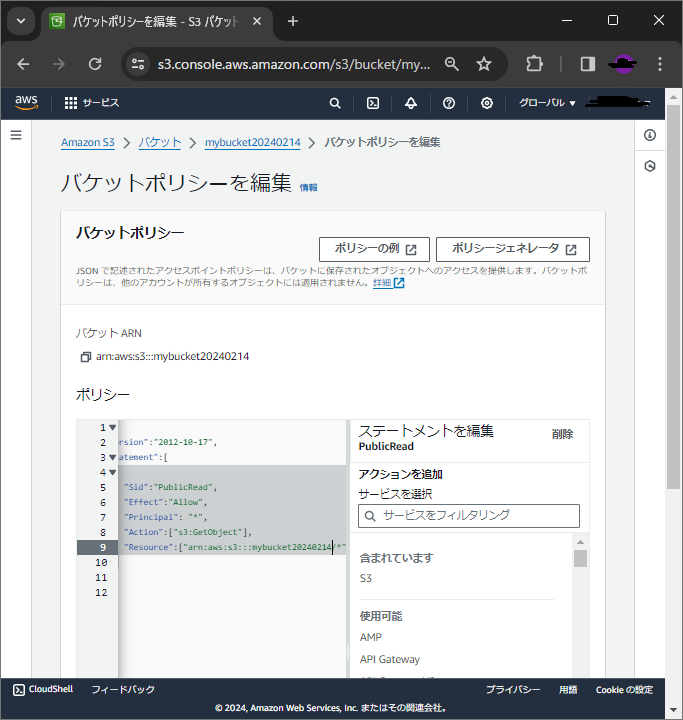683x720 pixels.
Task: Open the tab search dropdown arrow
Action: 21,21
